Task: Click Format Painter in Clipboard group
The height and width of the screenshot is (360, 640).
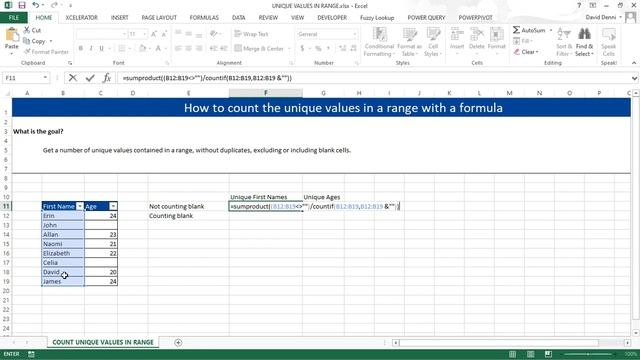Action: point(46,52)
